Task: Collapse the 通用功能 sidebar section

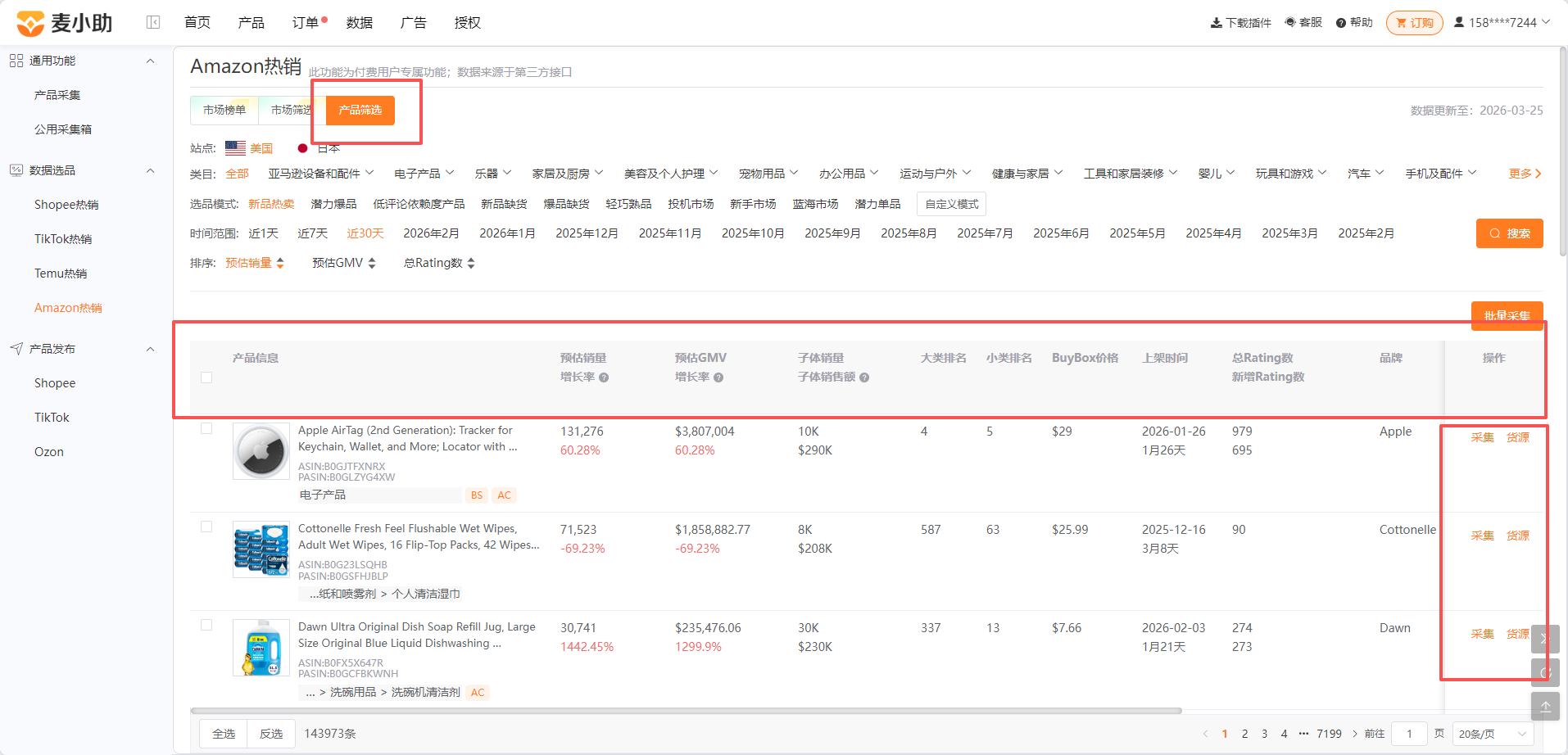Action: pos(150,61)
